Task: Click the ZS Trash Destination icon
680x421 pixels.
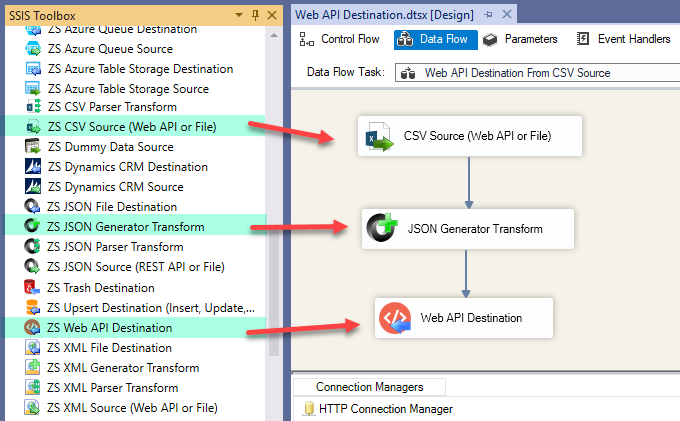Action: pos(32,287)
